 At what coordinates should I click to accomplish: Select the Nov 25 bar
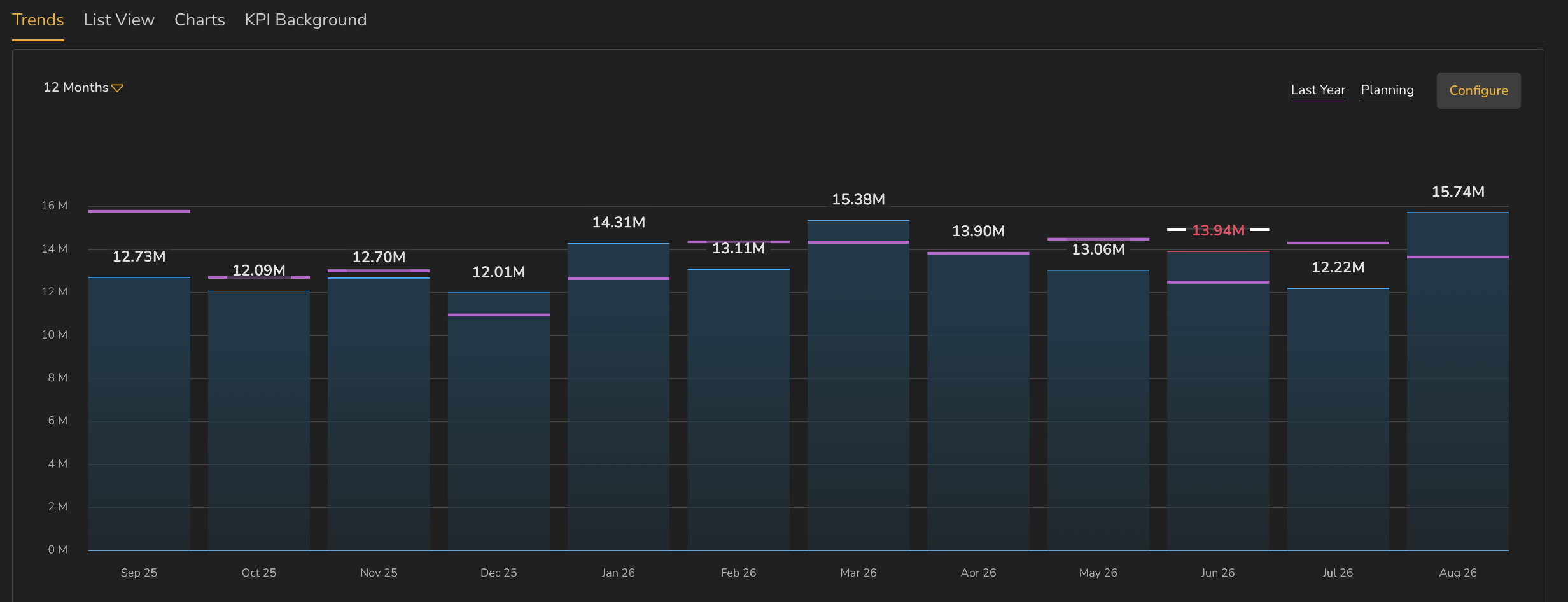(379, 414)
